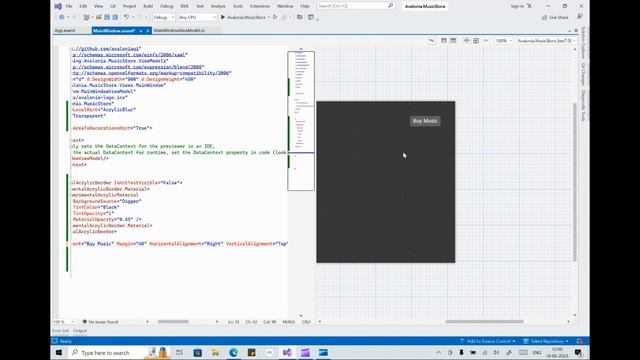Click the schemas.microsoft.com xaml link in the code
Viewport: 640px width, 360px height.
click(x=130, y=55)
